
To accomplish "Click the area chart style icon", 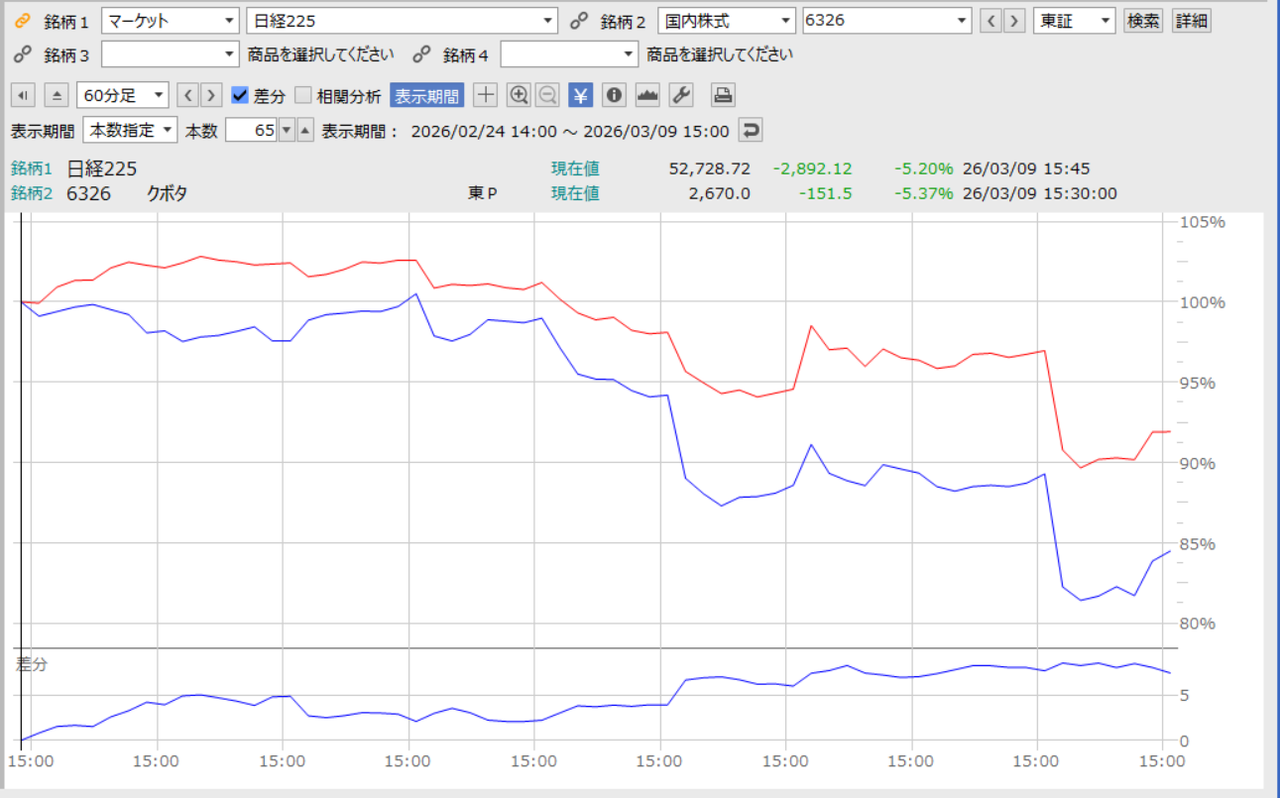I will [648, 95].
